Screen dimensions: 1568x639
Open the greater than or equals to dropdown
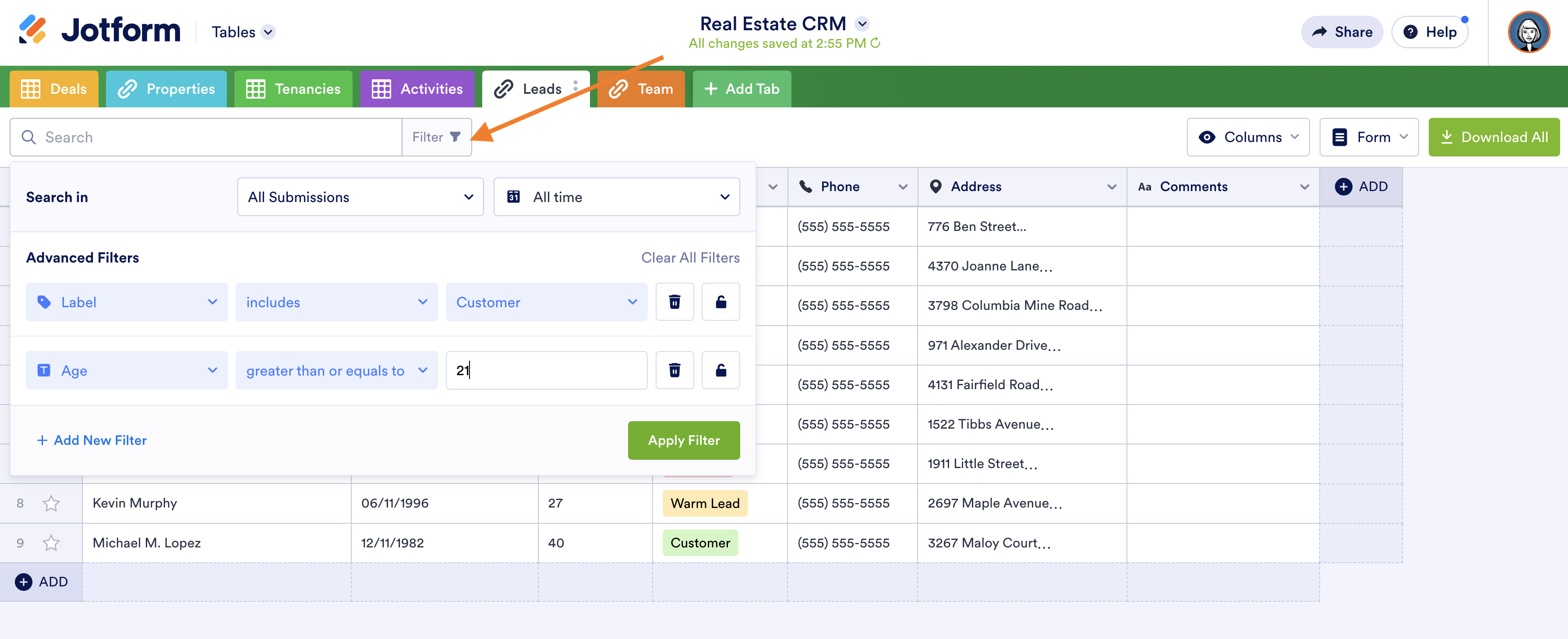336,370
